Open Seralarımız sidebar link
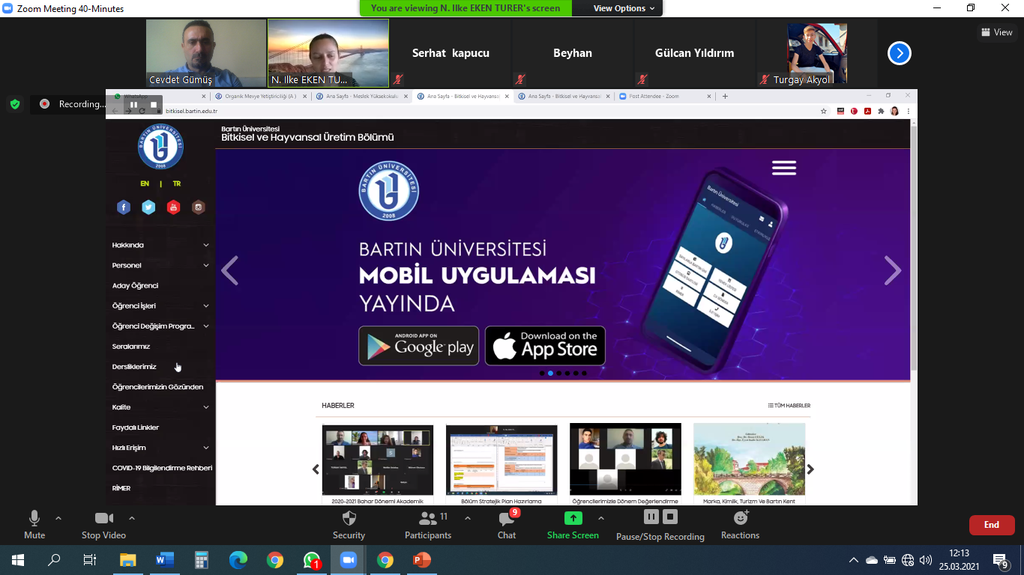The height and width of the screenshot is (575, 1024). tap(131, 346)
